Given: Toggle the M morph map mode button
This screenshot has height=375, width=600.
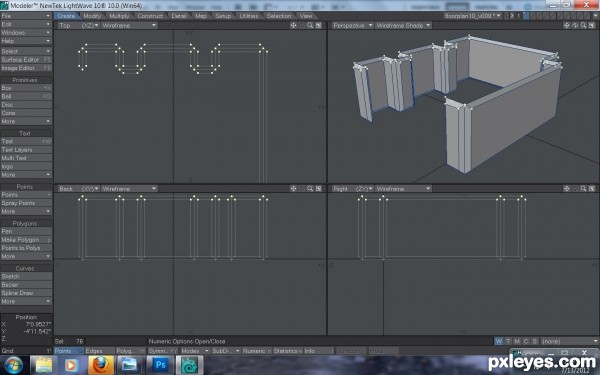Looking at the screenshot, I should pos(517,341).
